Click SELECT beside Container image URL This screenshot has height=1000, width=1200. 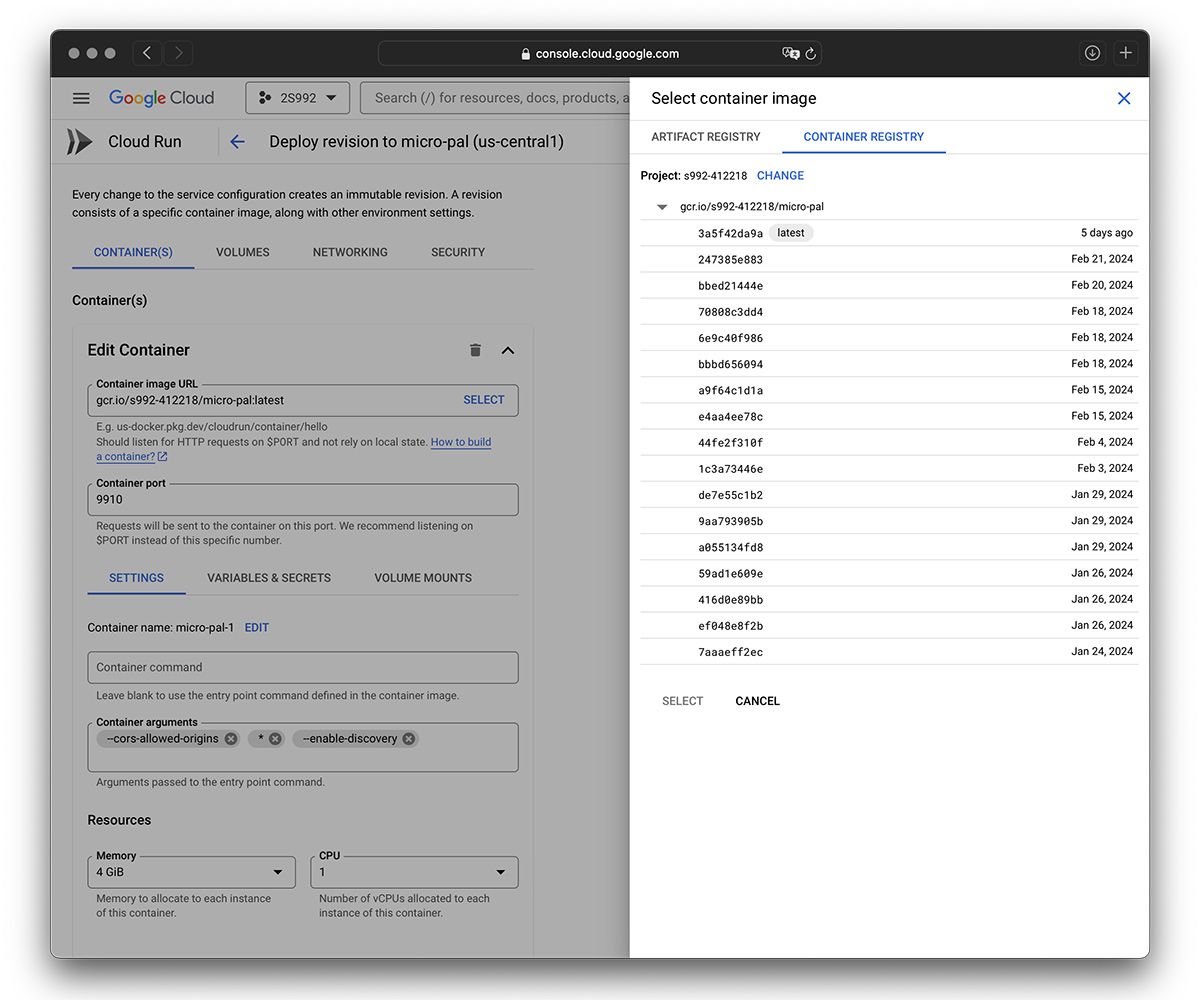click(x=484, y=399)
